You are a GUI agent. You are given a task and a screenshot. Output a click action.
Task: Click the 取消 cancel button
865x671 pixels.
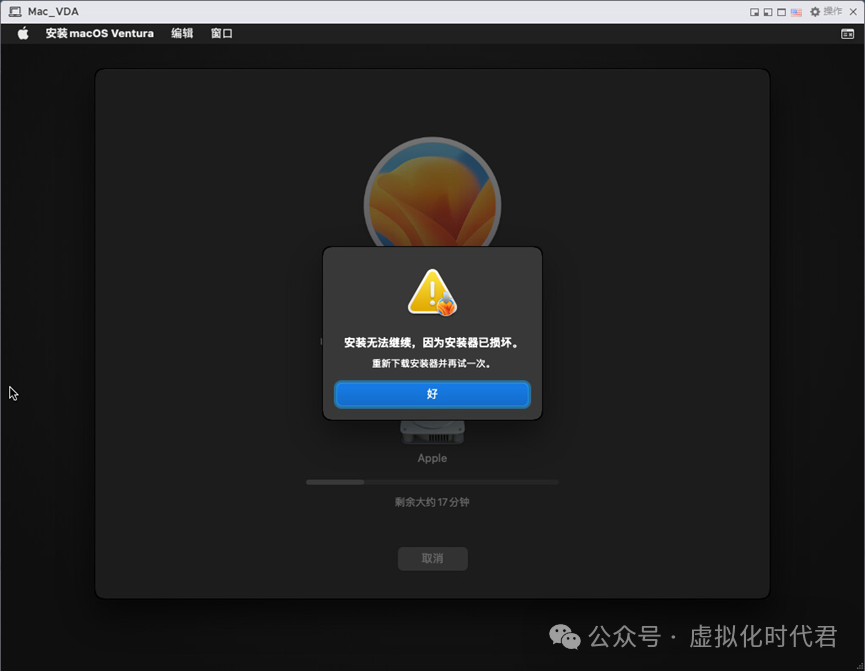[x=432, y=558]
